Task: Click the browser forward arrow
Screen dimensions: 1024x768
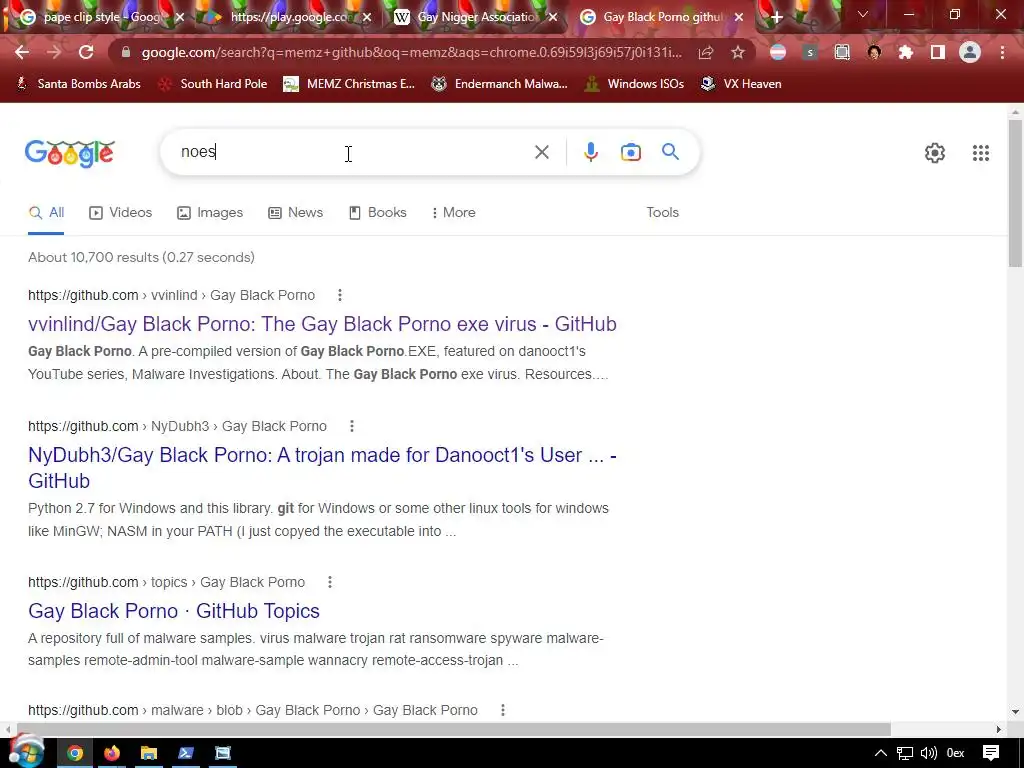Action: [x=54, y=53]
